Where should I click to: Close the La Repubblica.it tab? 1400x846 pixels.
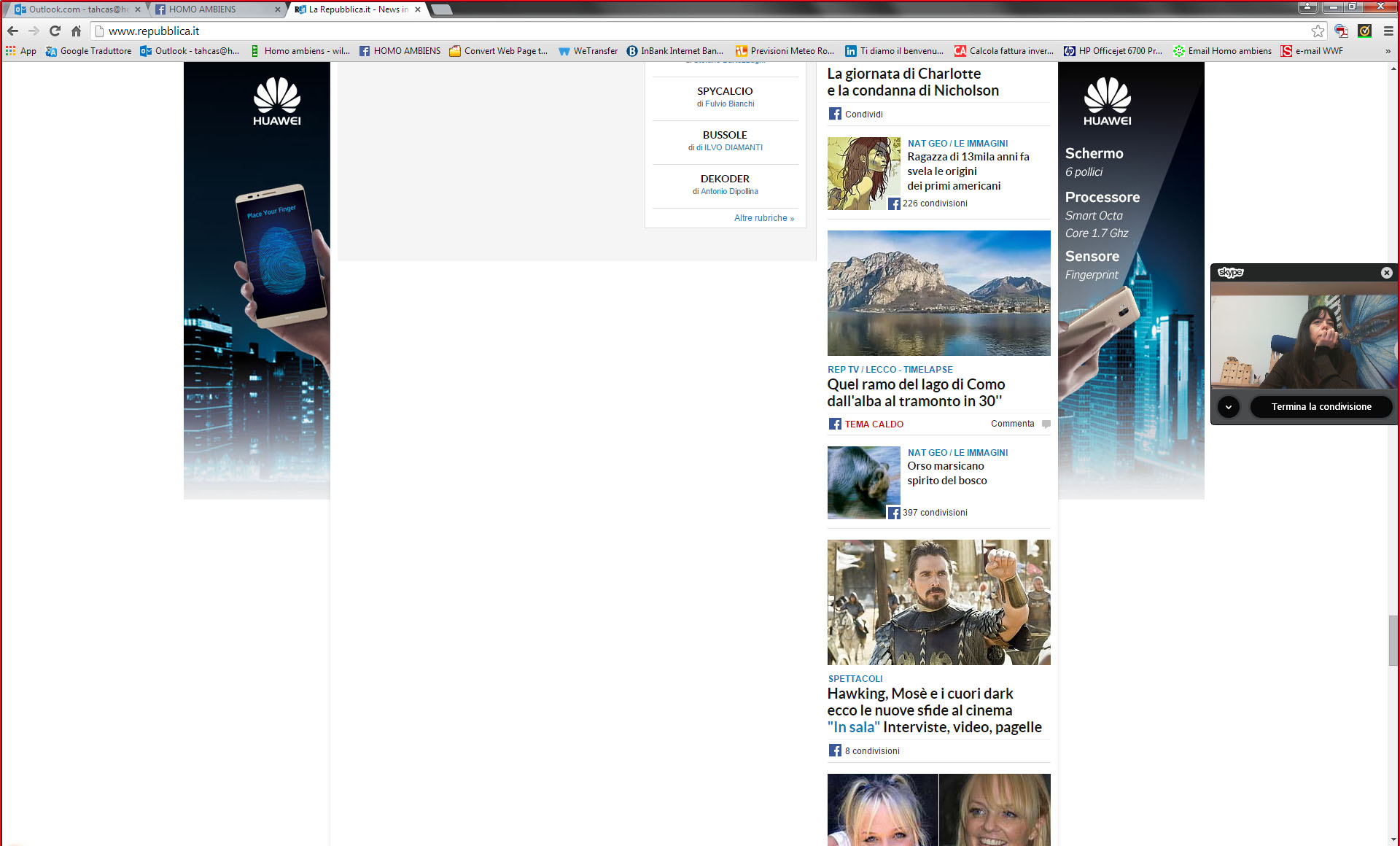tap(418, 9)
